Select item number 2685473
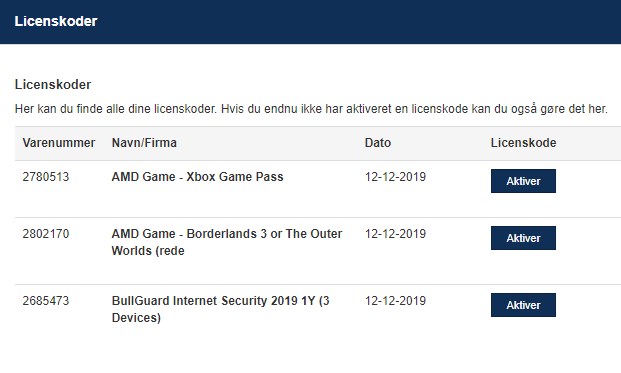Screen dimensions: 621x373 [x=46, y=301]
